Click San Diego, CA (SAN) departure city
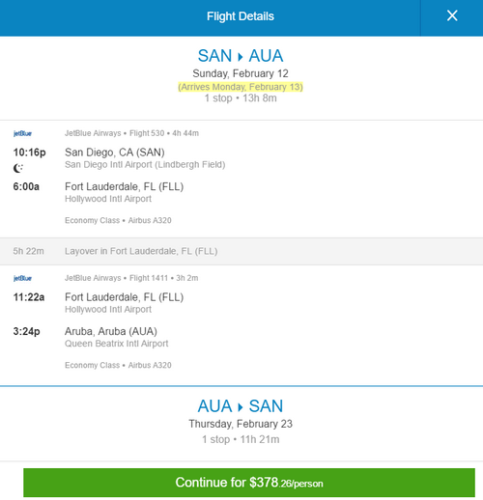This screenshot has width=483, height=500. (x=115, y=152)
